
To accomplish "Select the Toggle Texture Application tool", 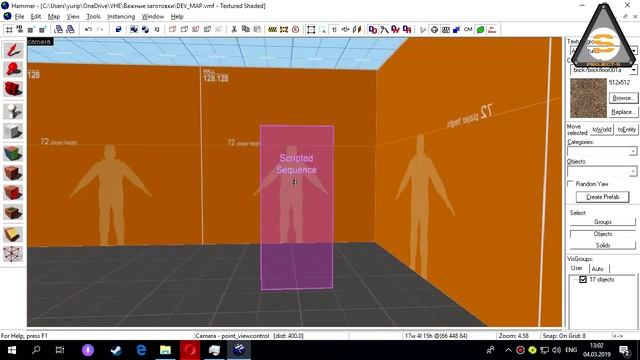I will click(x=13, y=153).
